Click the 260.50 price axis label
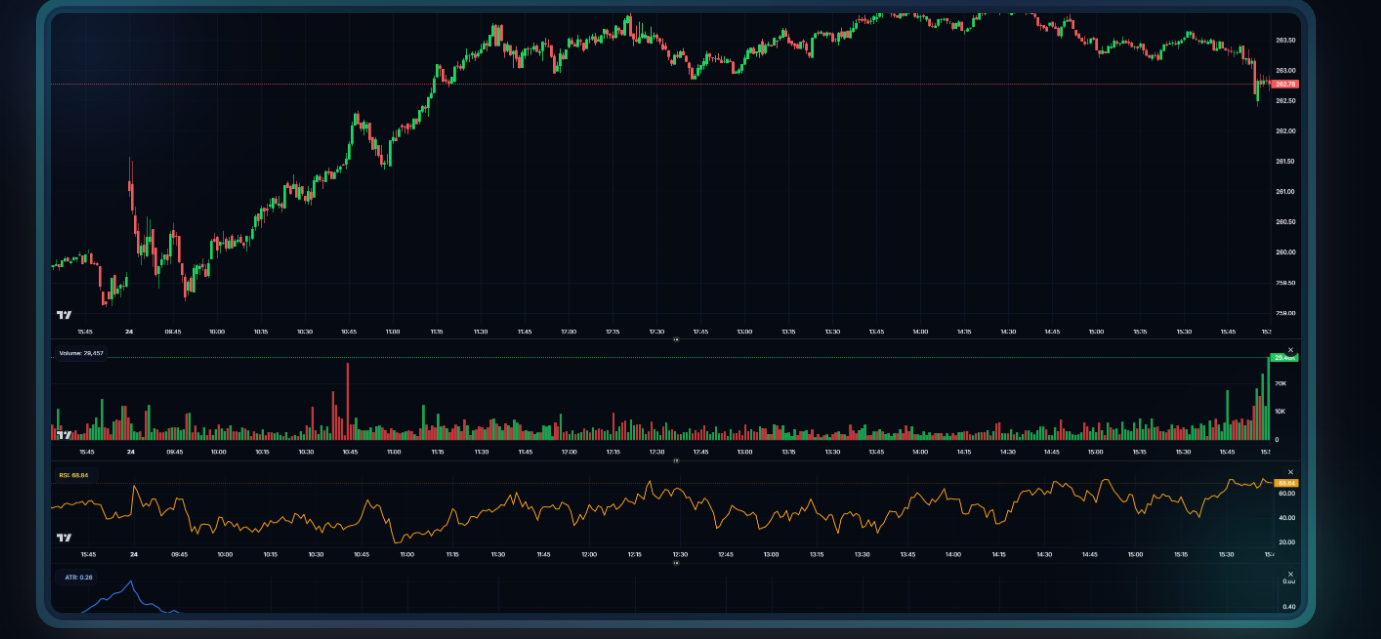Viewport: 1381px width, 639px height. 1285,222
